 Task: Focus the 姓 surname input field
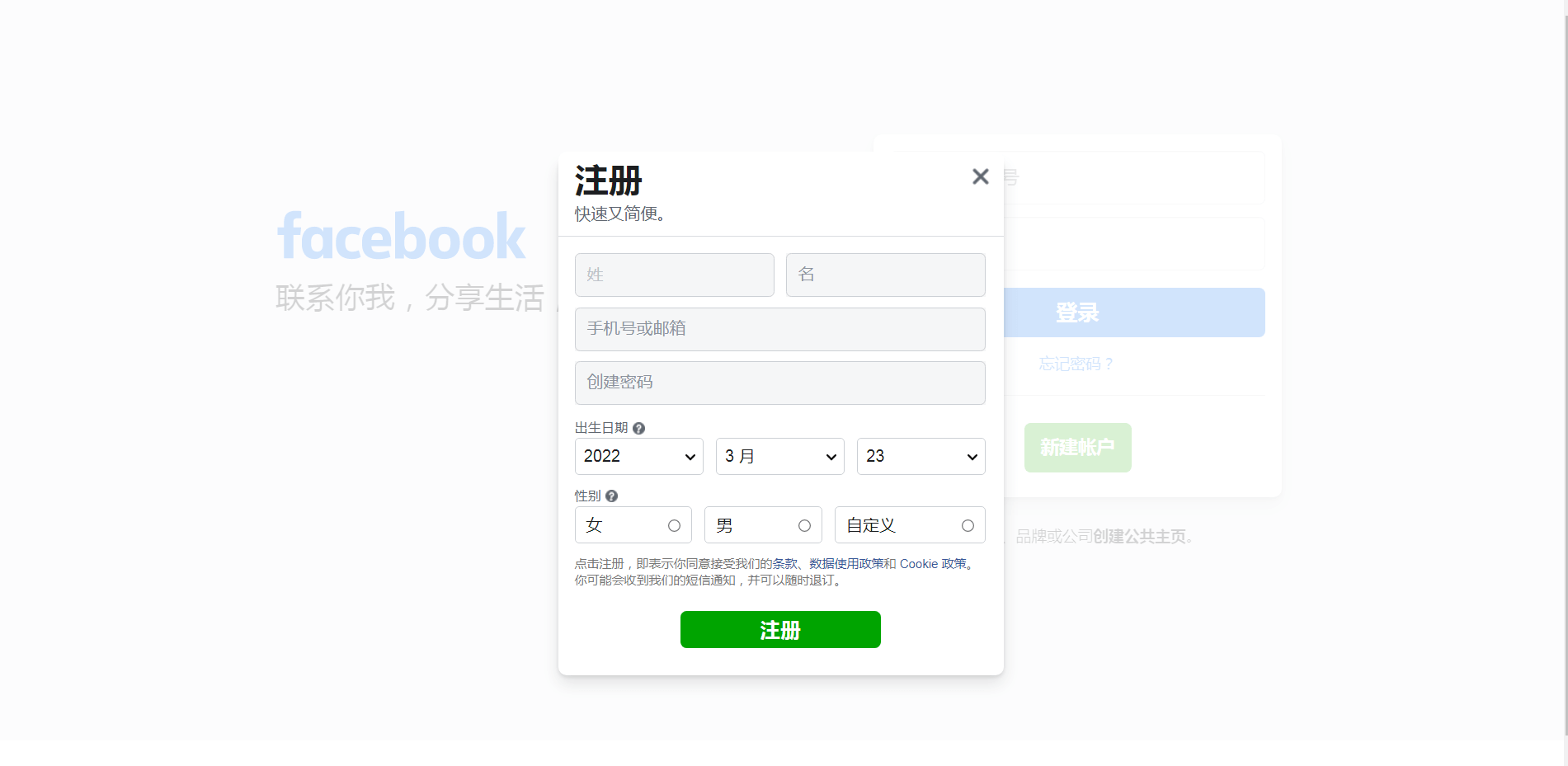tap(674, 275)
